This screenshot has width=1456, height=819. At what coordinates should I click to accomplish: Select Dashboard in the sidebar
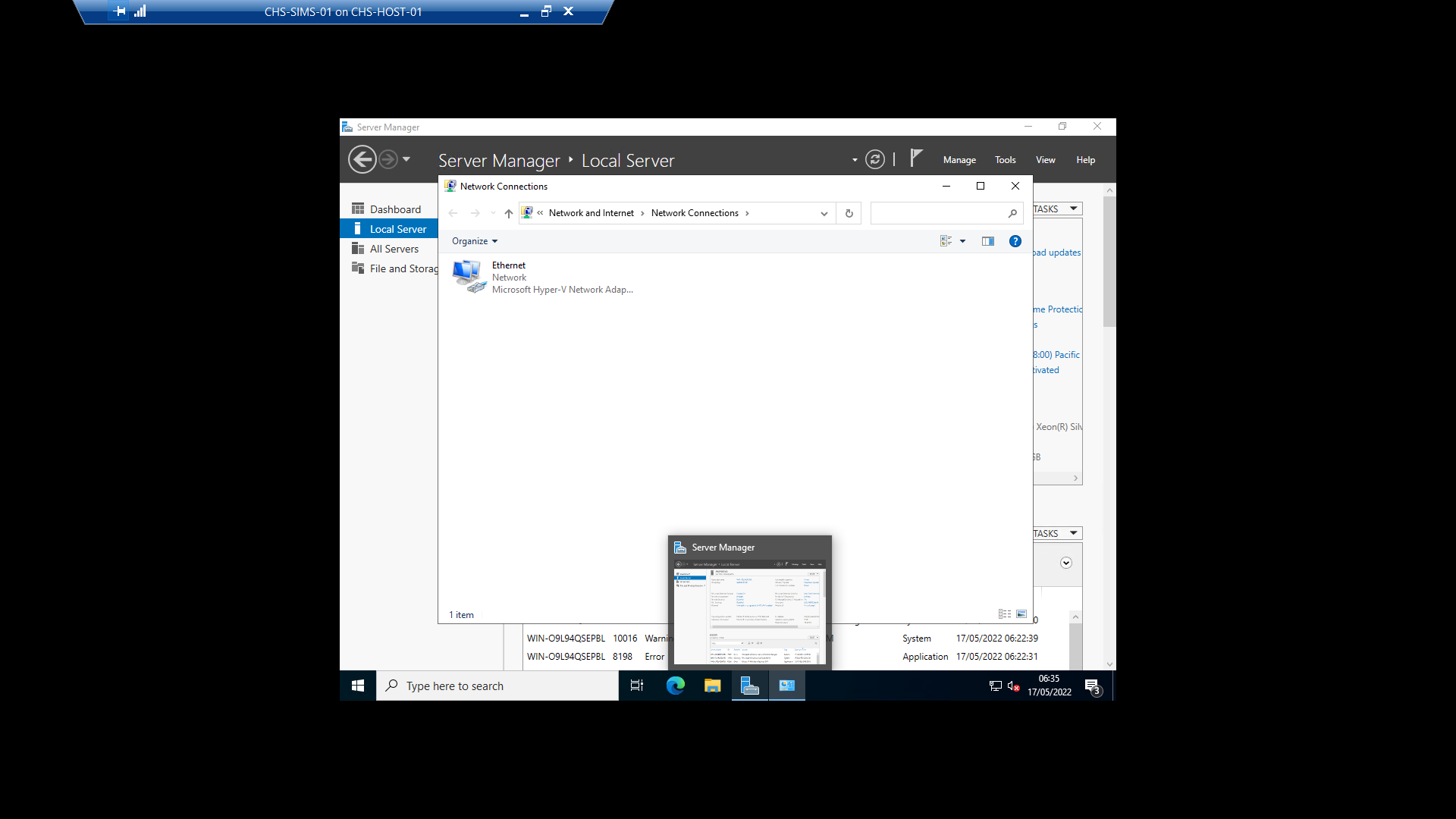click(394, 209)
